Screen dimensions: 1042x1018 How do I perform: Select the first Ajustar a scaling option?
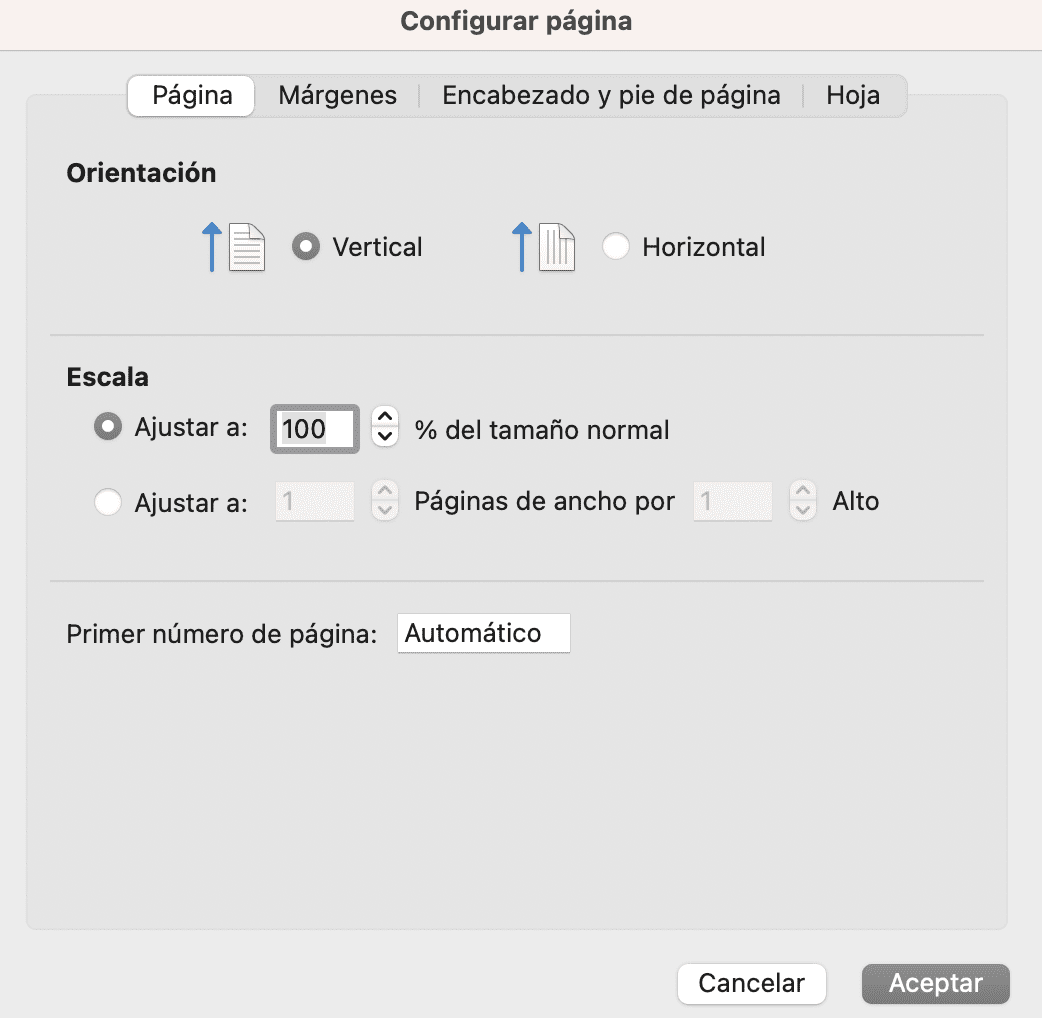108,427
